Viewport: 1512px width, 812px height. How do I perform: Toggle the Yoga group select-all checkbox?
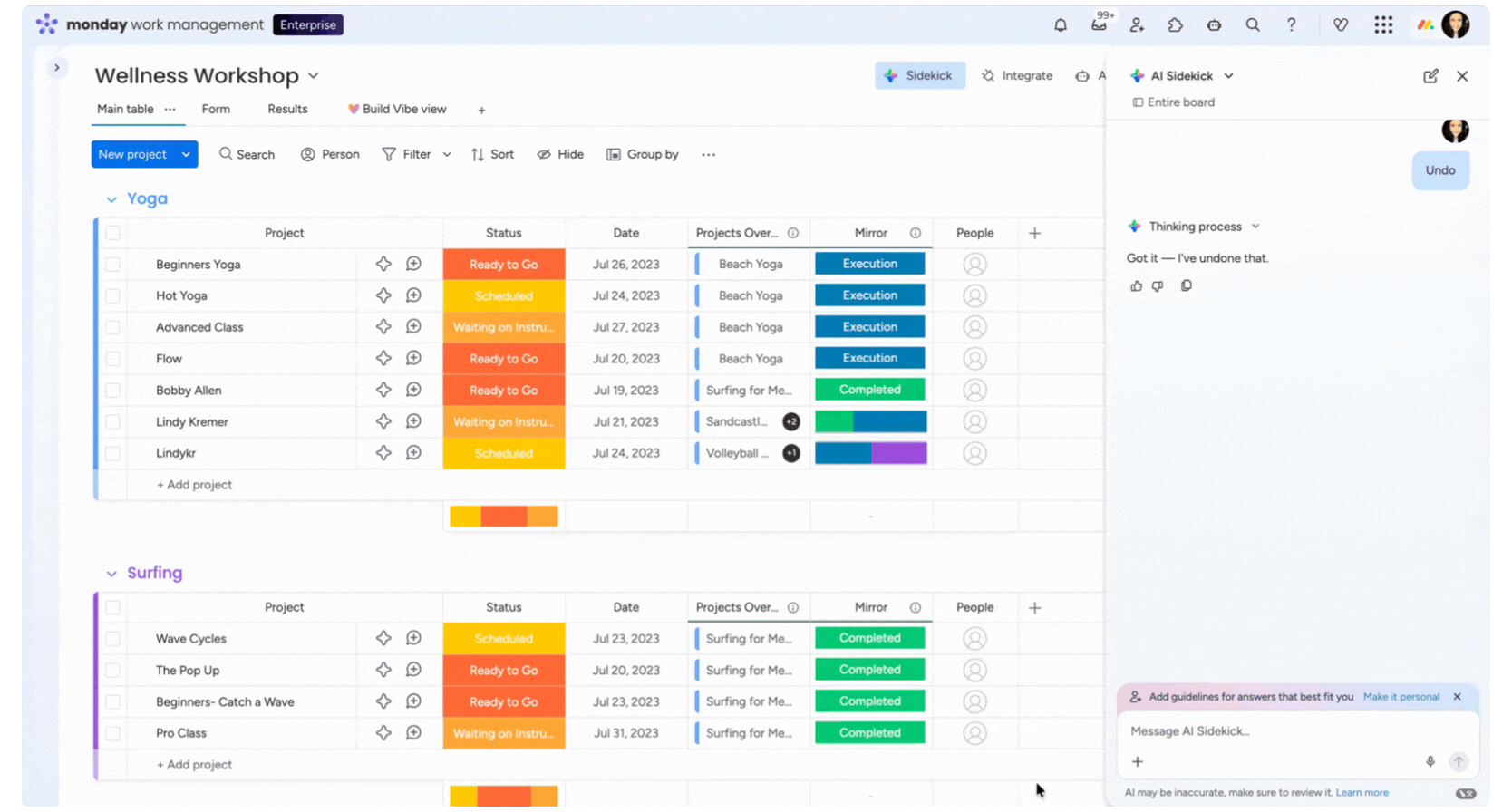point(112,233)
